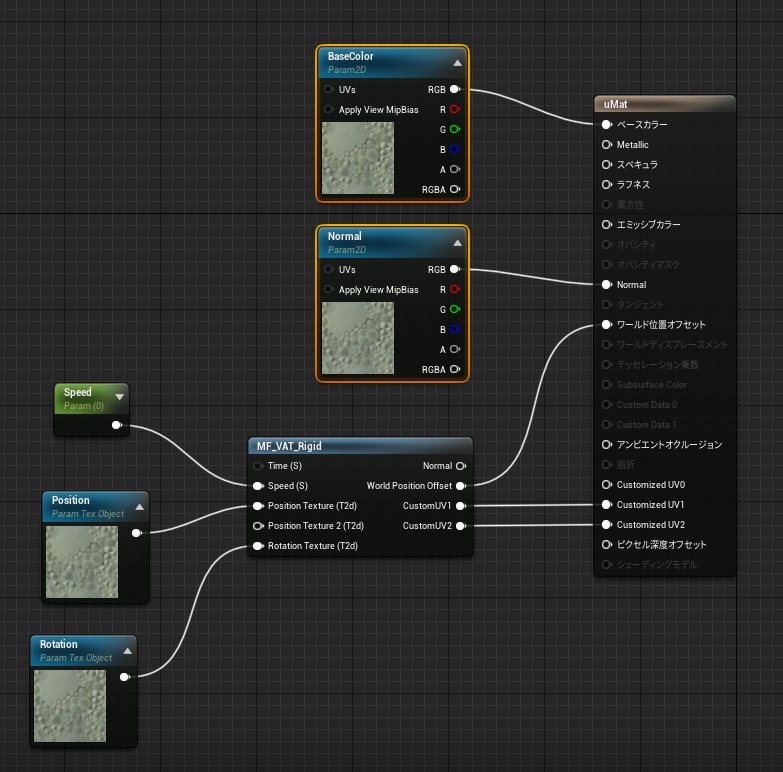Click uMat Customized UV1 input pin
The height and width of the screenshot is (772, 783).
607,505
